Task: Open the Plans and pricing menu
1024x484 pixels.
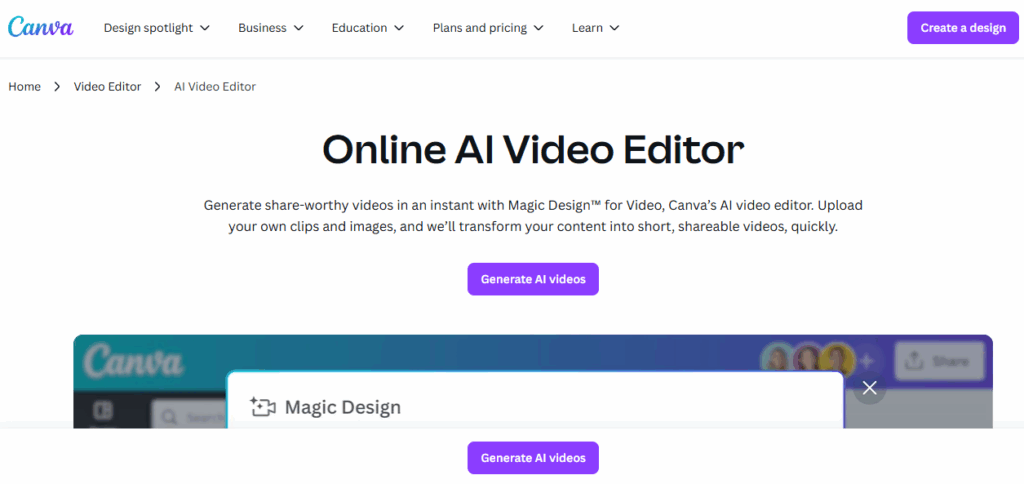Action: 488,28
